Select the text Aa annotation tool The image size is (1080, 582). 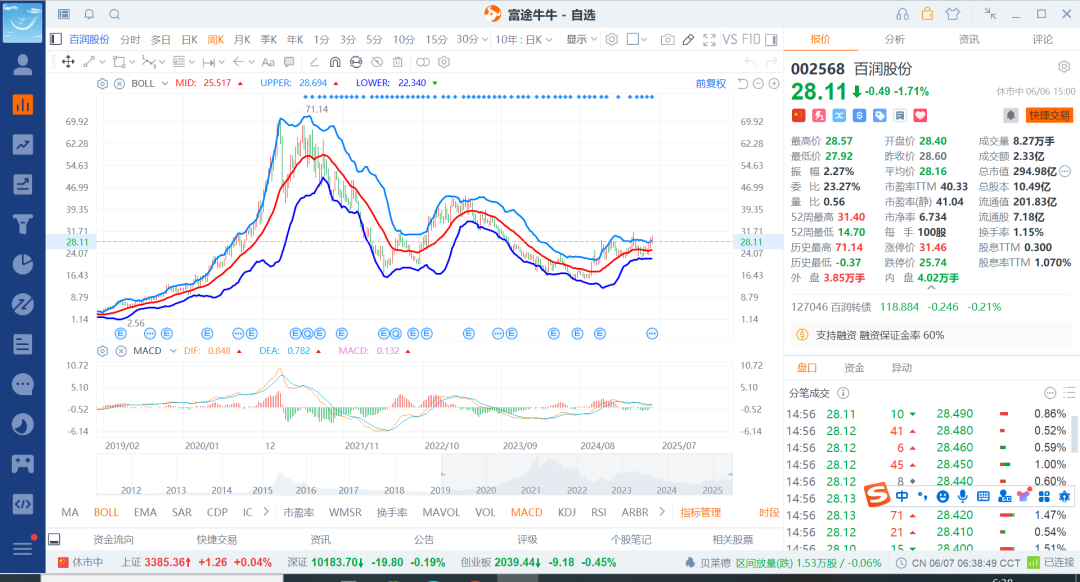pyautogui.click(x=268, y=62)
